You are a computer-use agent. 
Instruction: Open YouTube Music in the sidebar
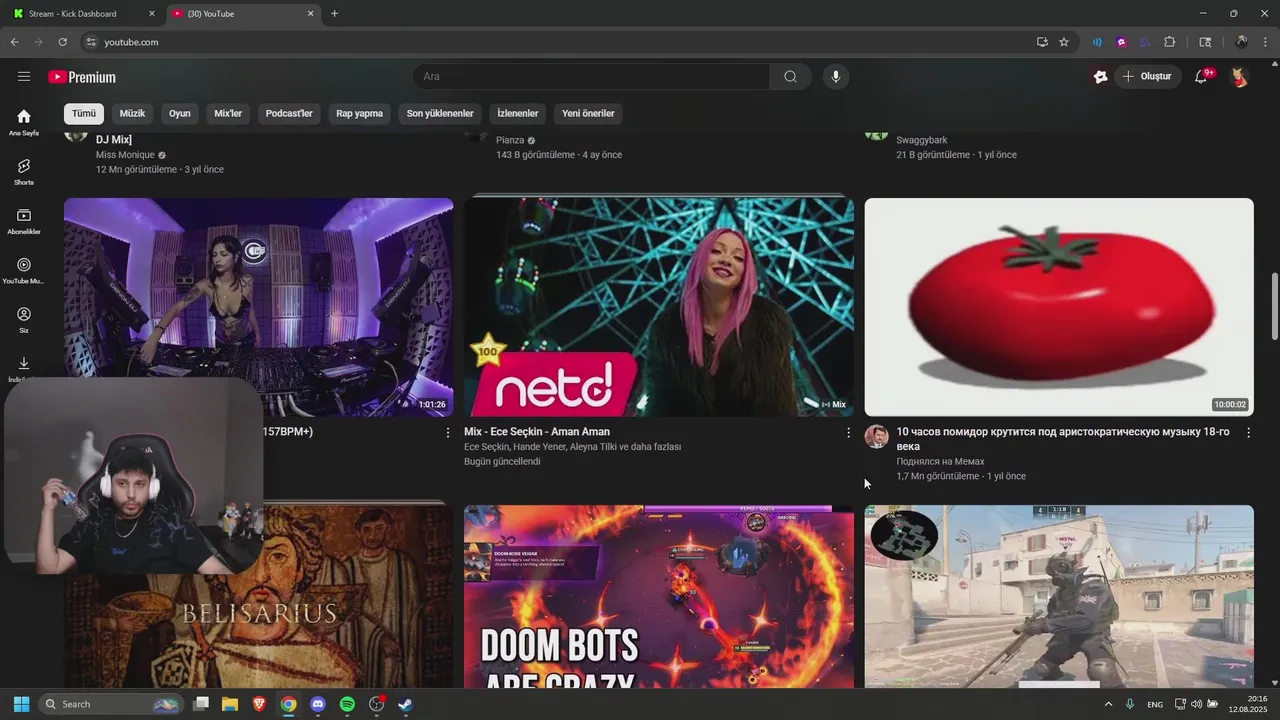[24, 270]
